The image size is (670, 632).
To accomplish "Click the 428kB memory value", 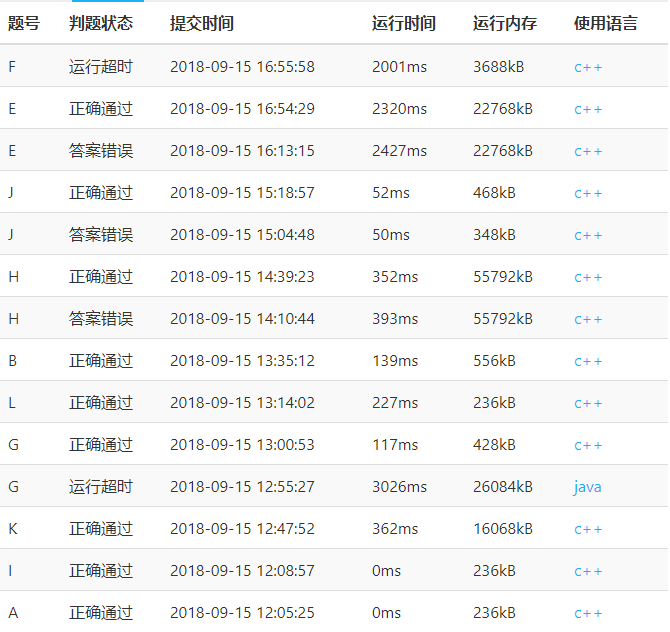I will tap(494, 444).
